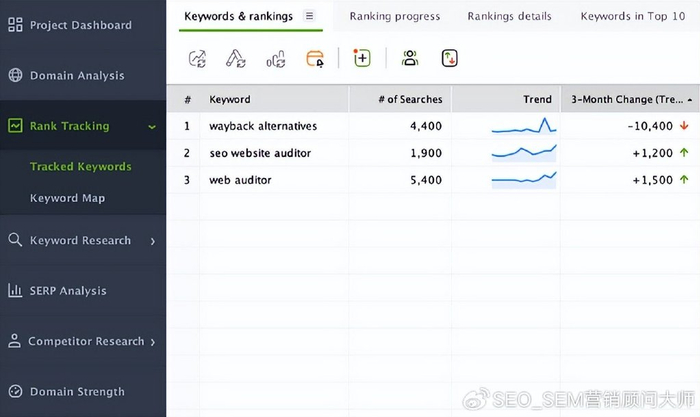The height and width of the screenshot is (417, 700).
Task: Click the green add keywords icon
Action: tap(362, 59)
